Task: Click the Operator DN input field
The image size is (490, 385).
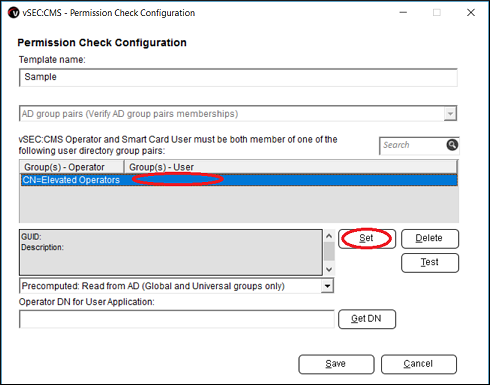Action: pyautogui.click(x=177, y=319)
